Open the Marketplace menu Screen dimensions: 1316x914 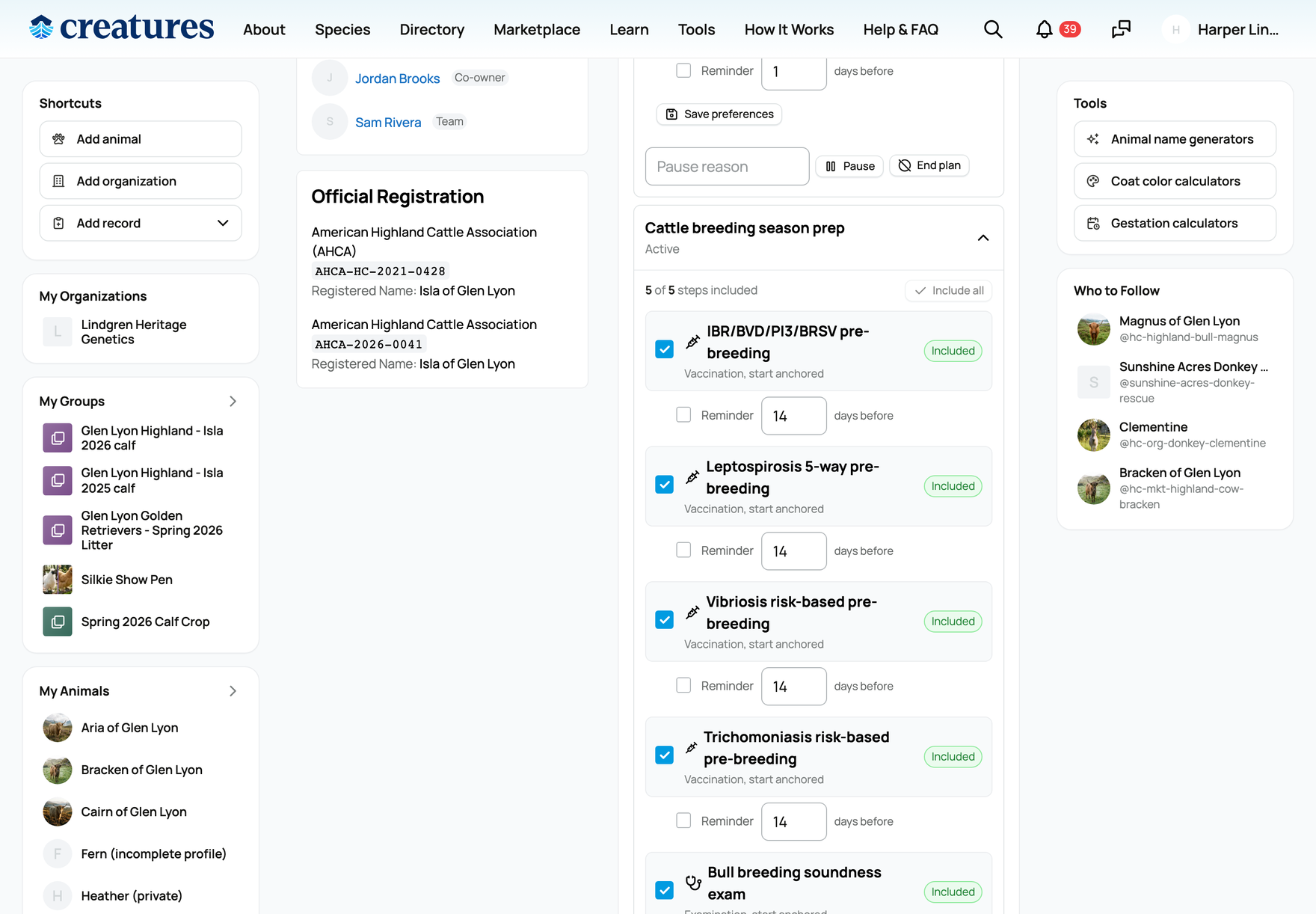point(537,30)
